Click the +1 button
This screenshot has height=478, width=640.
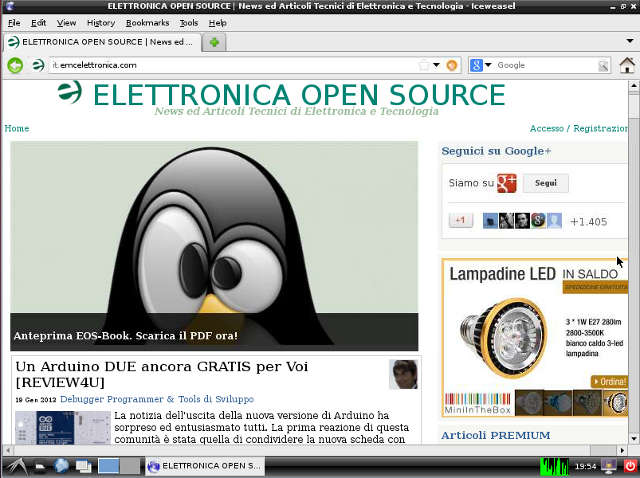pyautogui.click(x=460, y=220)
